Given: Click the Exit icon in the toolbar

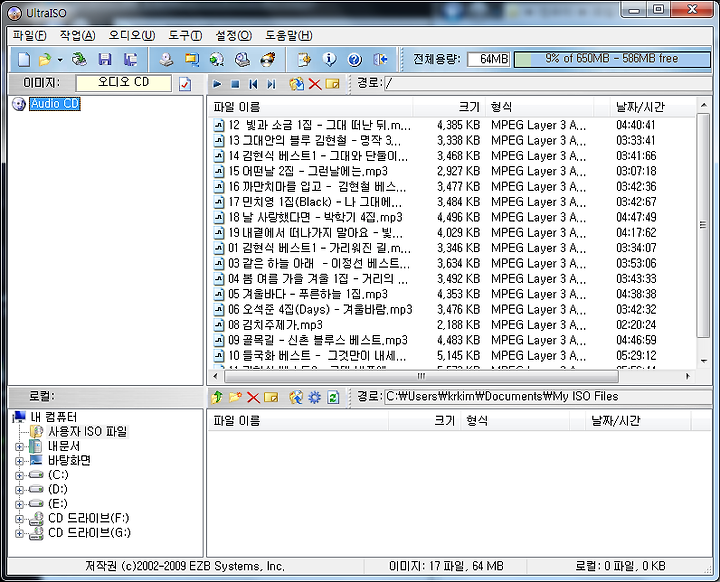Looking at the screenshot, I should tap(380, 59).
